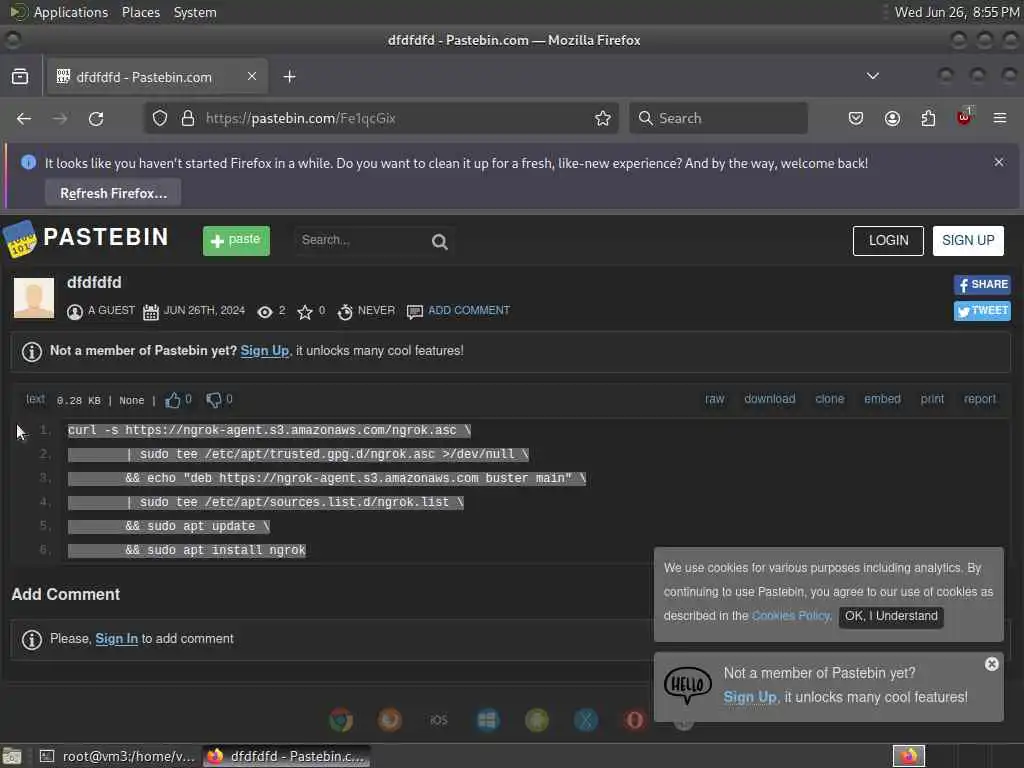The height and width of the screenshot is (768, 1024).
Task: Click the browser URL address bar
Action: pyautogui.click(x=381, y=118)
